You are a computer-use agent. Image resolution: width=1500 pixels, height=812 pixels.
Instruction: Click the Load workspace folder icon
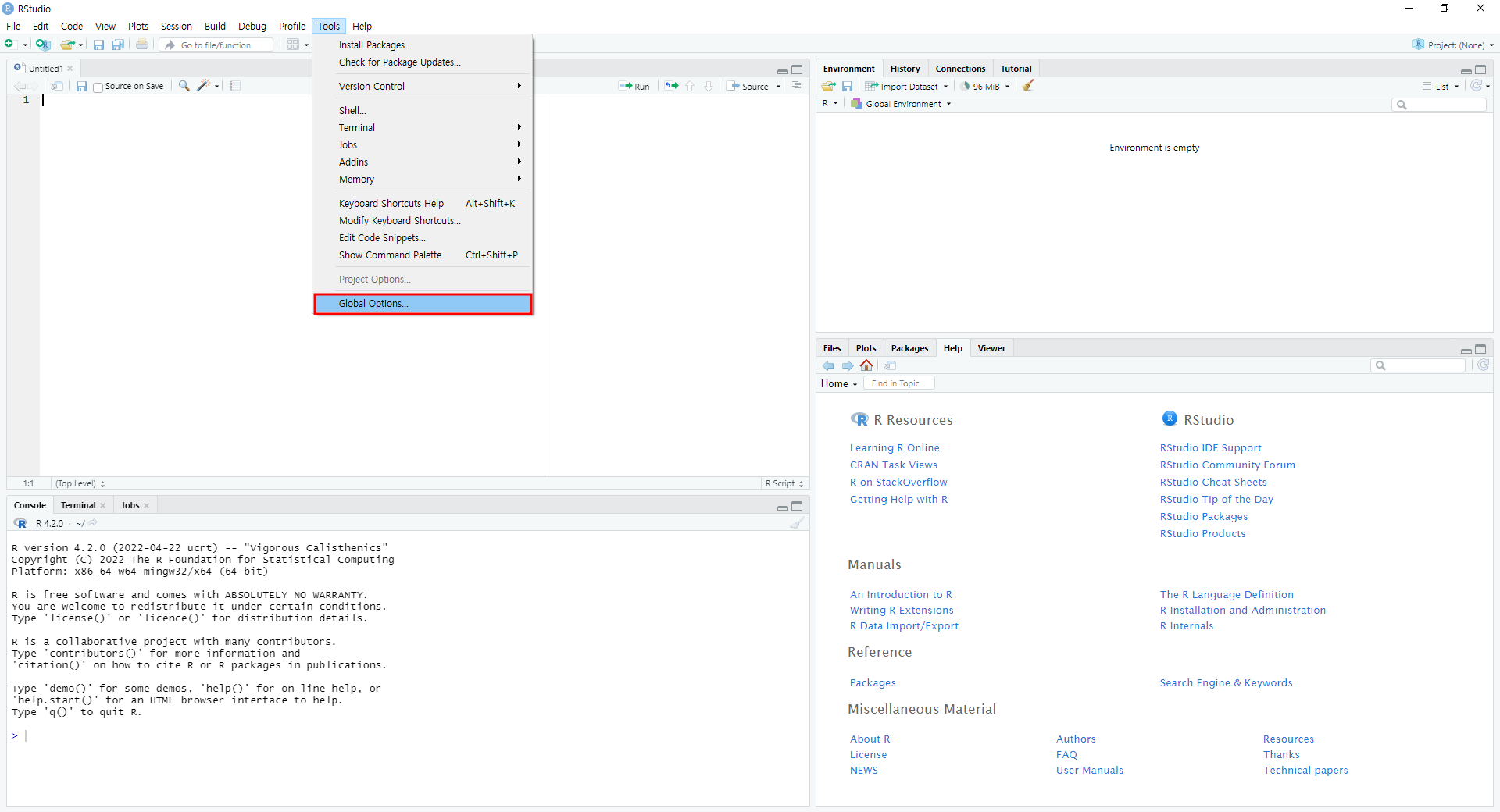829,86
